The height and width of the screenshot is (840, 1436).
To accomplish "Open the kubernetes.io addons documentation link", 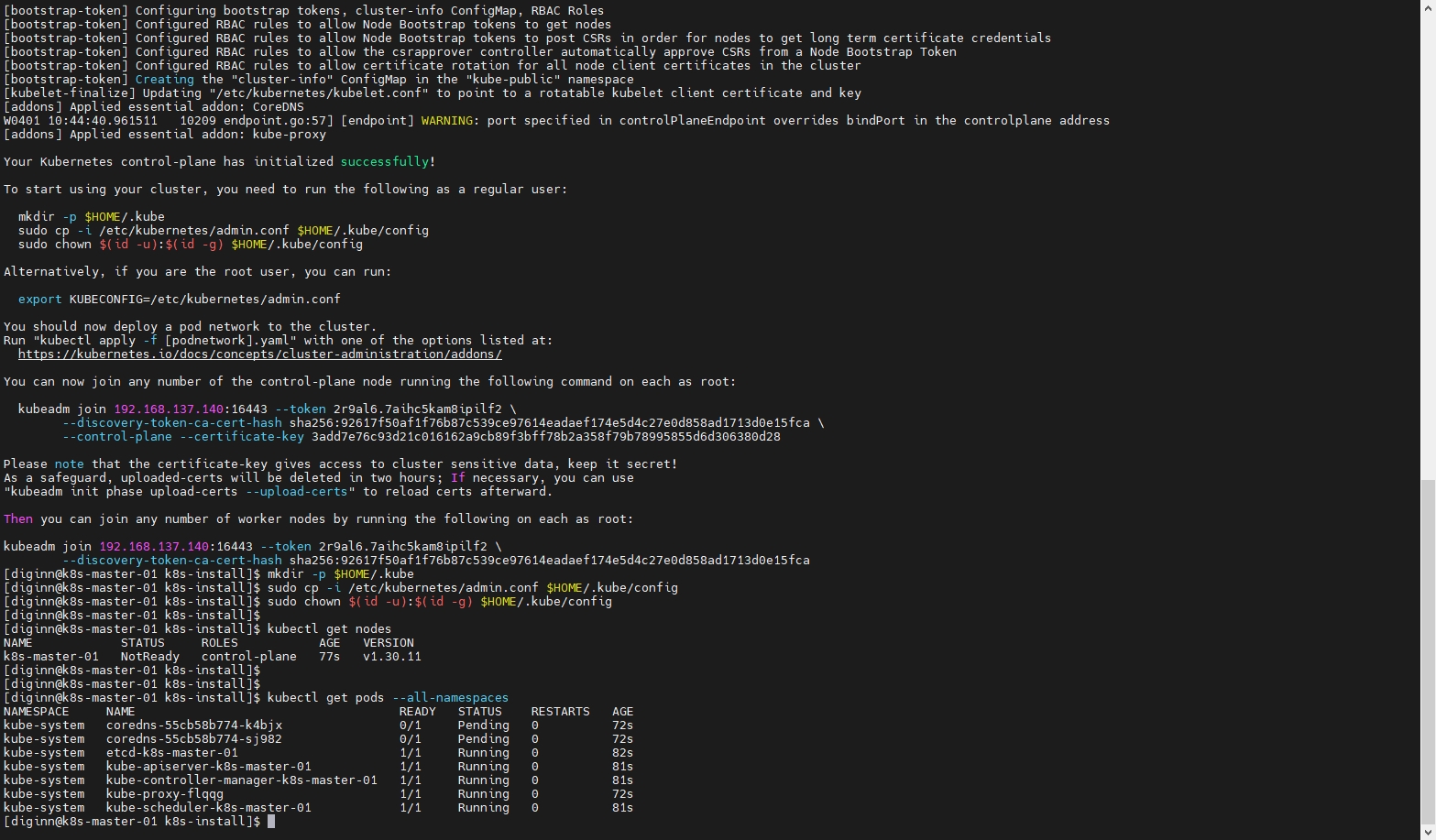I will click(259, 355).
